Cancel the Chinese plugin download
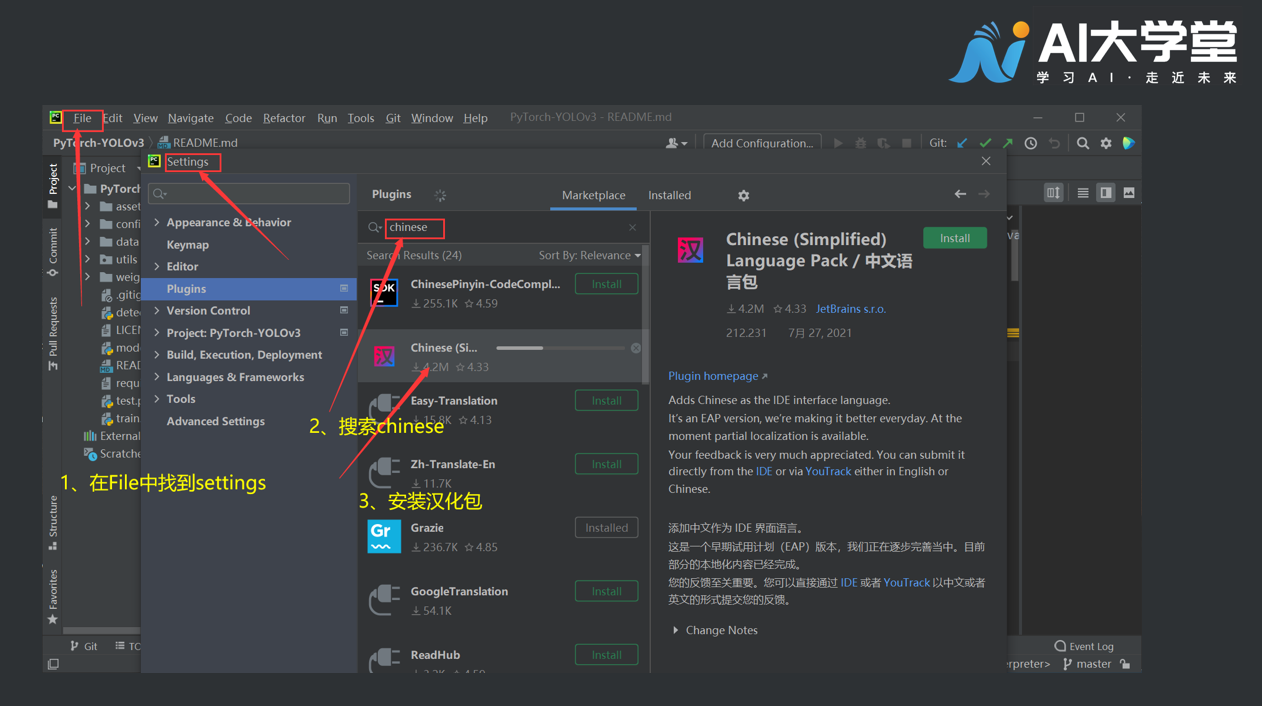The image size is (1262, 706). tap(636, 348)
